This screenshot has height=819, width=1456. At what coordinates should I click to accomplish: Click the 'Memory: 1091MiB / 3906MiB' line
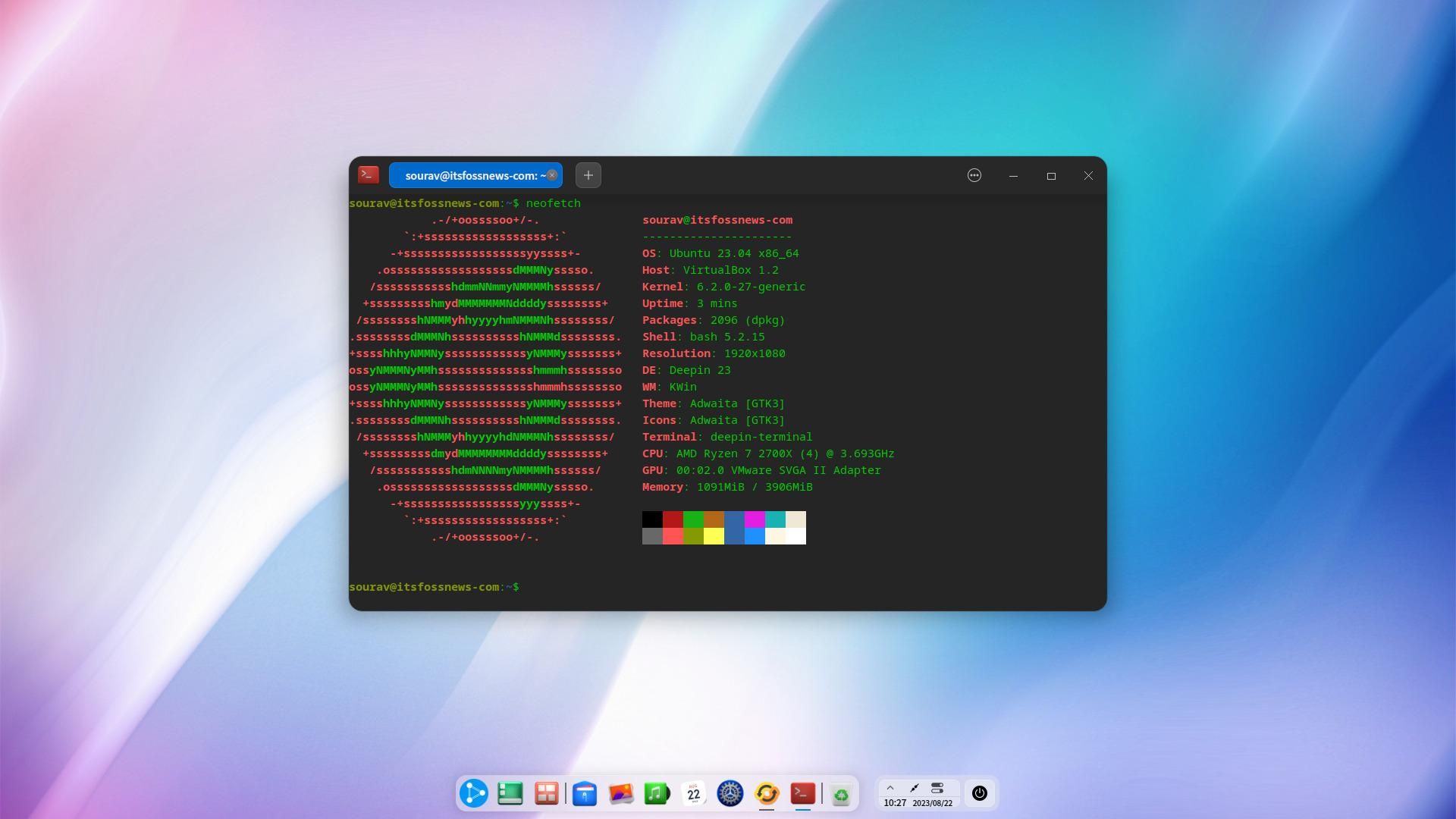(x=727, y=487)
